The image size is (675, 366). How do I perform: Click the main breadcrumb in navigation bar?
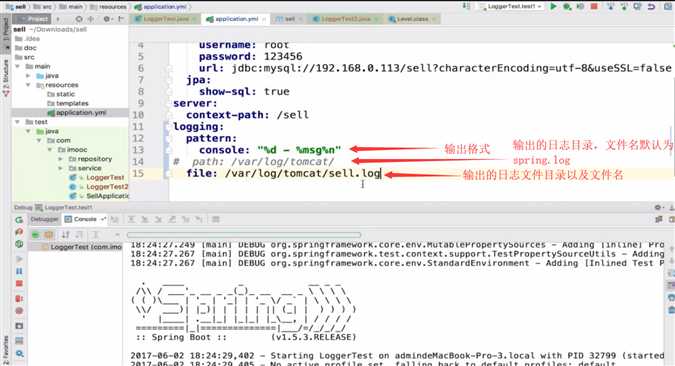[71, 6]
